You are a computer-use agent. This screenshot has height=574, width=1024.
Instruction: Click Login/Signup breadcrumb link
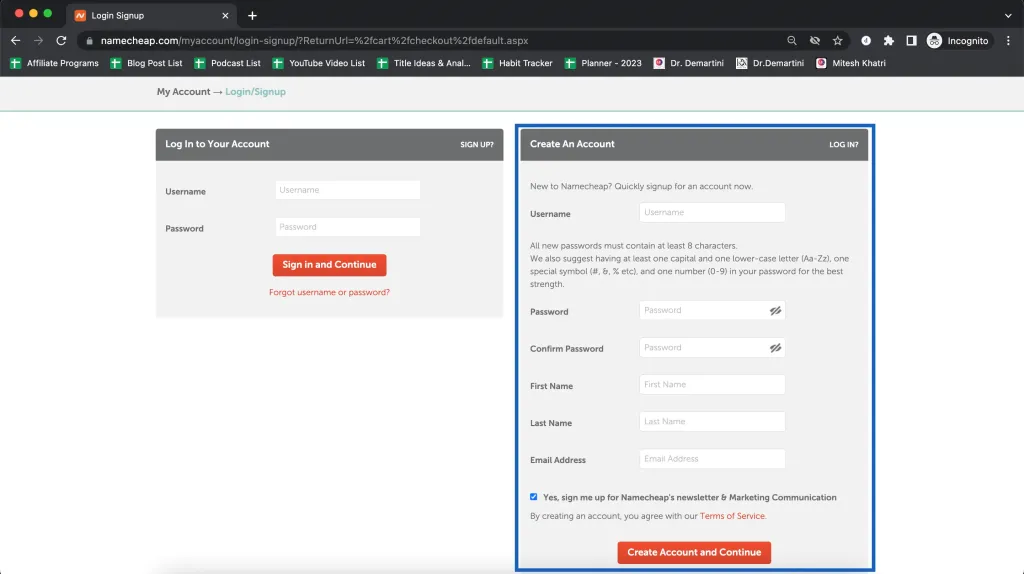tap(255, 92)
